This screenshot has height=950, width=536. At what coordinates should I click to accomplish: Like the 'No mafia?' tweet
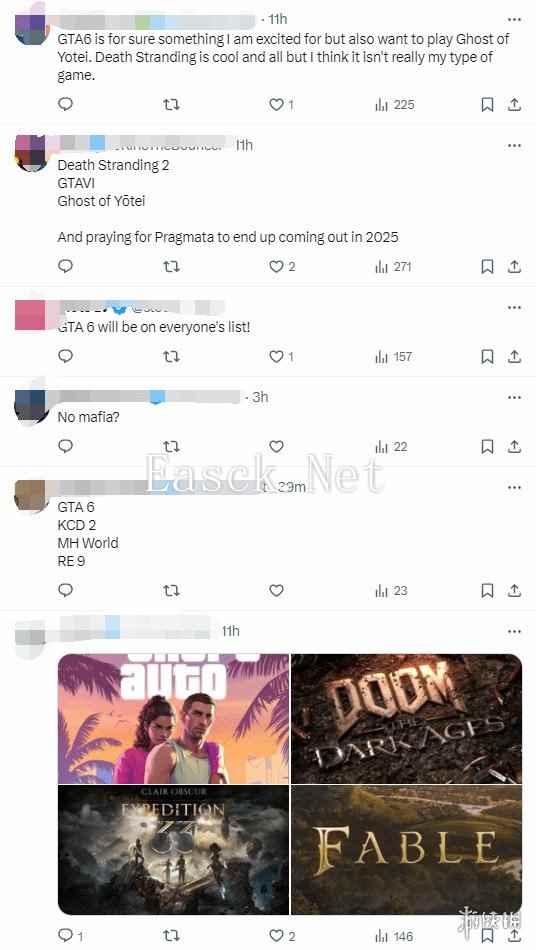tap(277, 447)
